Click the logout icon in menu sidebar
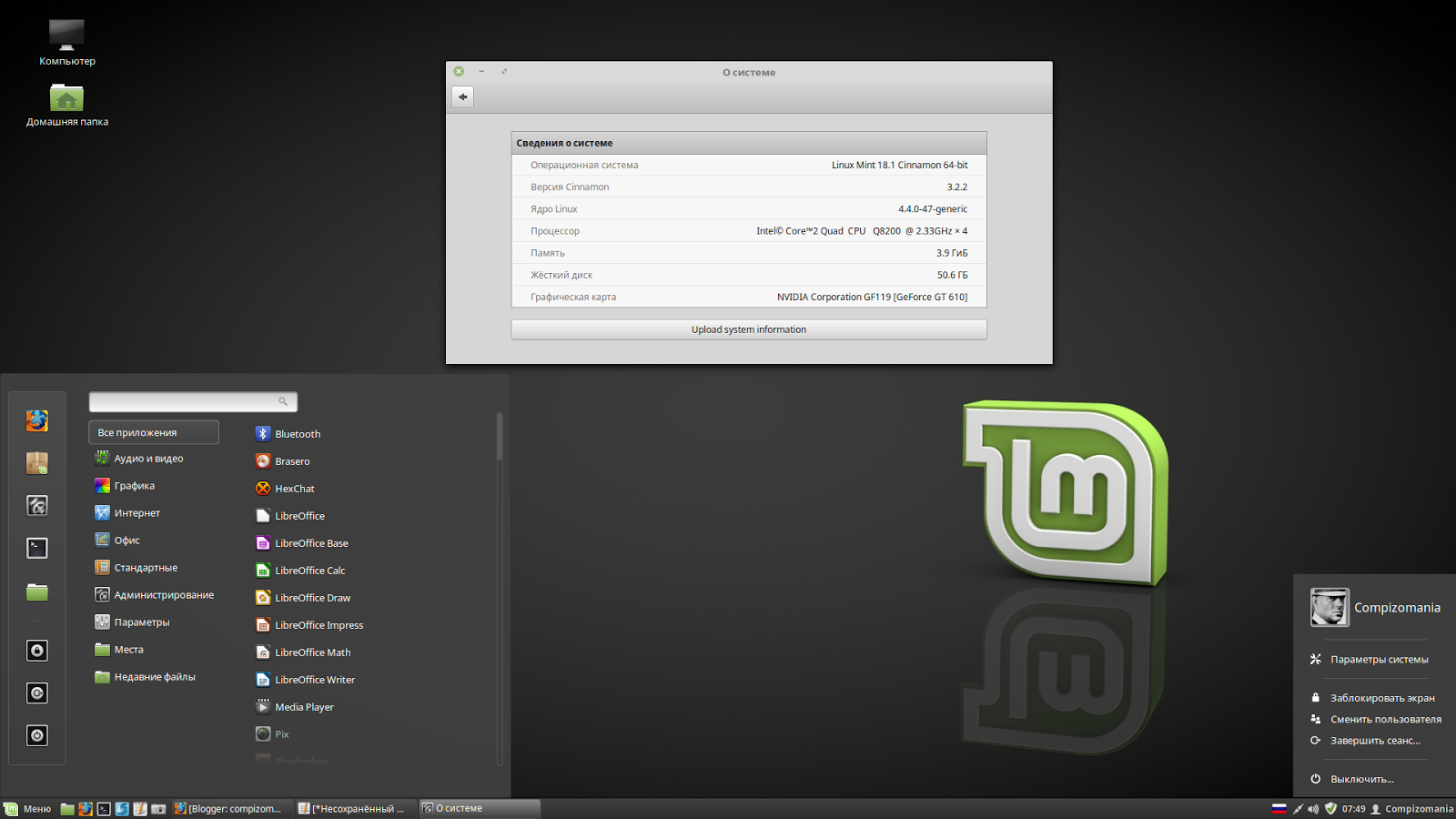Viewport: 1456px width, 819px height. pos(37,693)
